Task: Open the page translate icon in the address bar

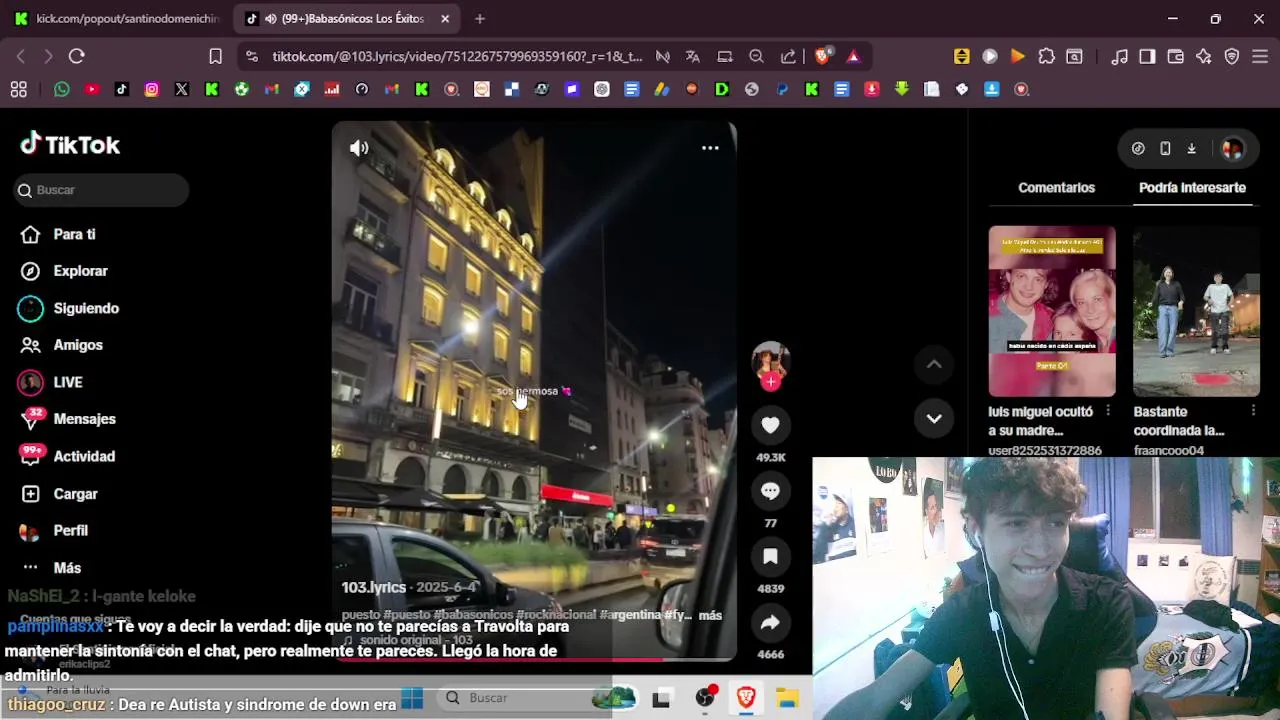Action: coord(693,57)
